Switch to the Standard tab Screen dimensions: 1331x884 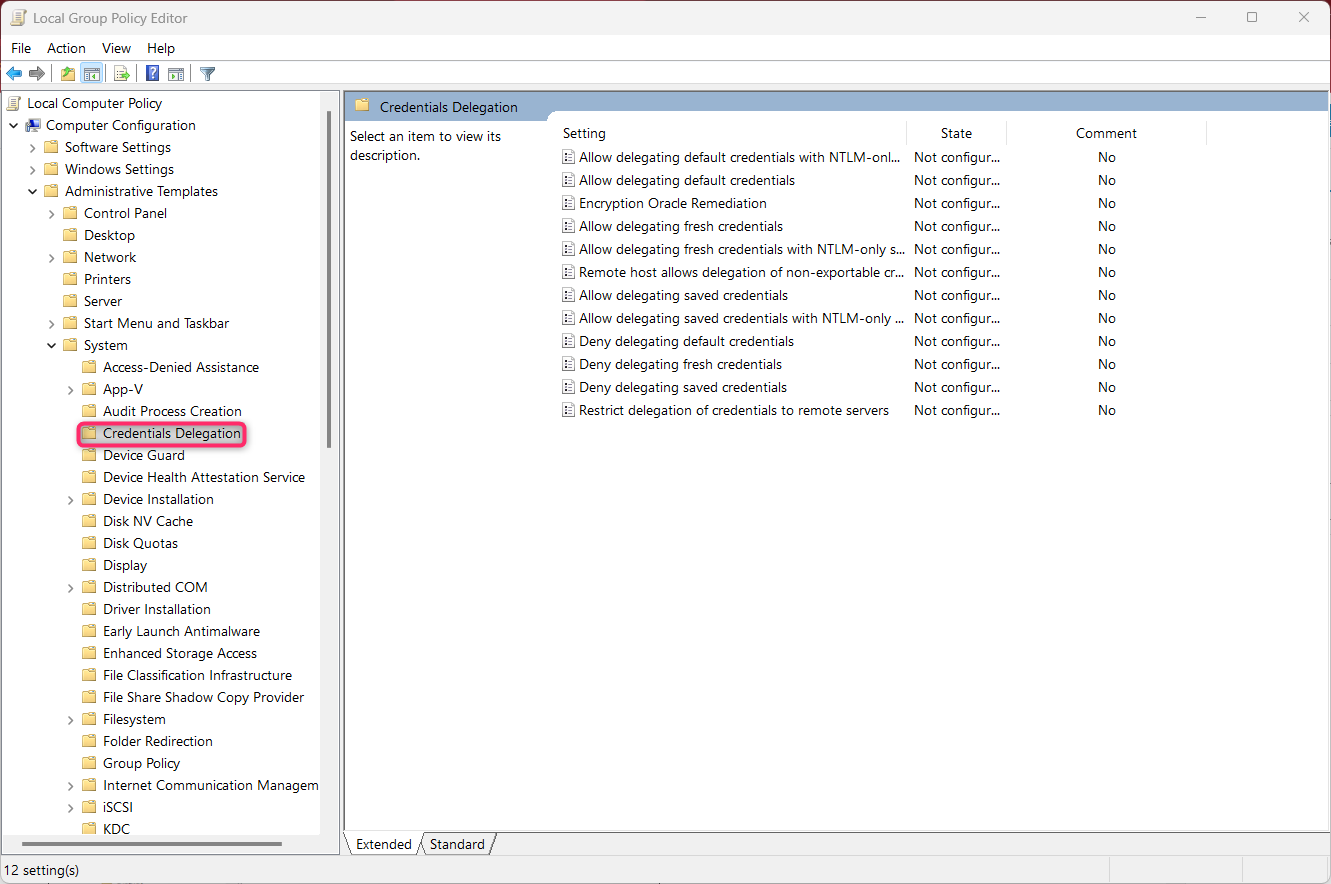[x=455, y=843]
